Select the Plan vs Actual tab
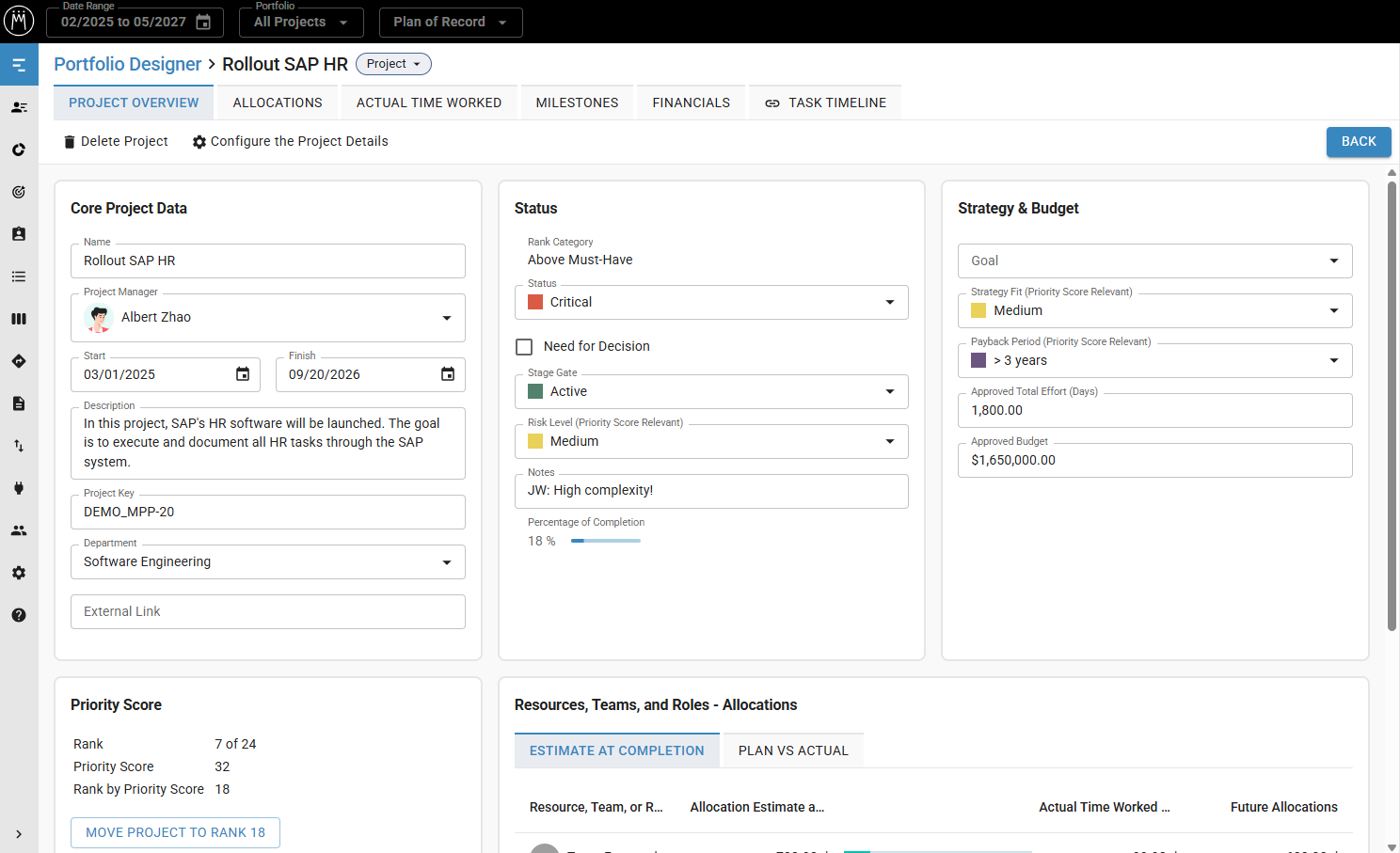The width and height of the screenshot is (1400, 853). pyautogui.click(x=793, y=750)
